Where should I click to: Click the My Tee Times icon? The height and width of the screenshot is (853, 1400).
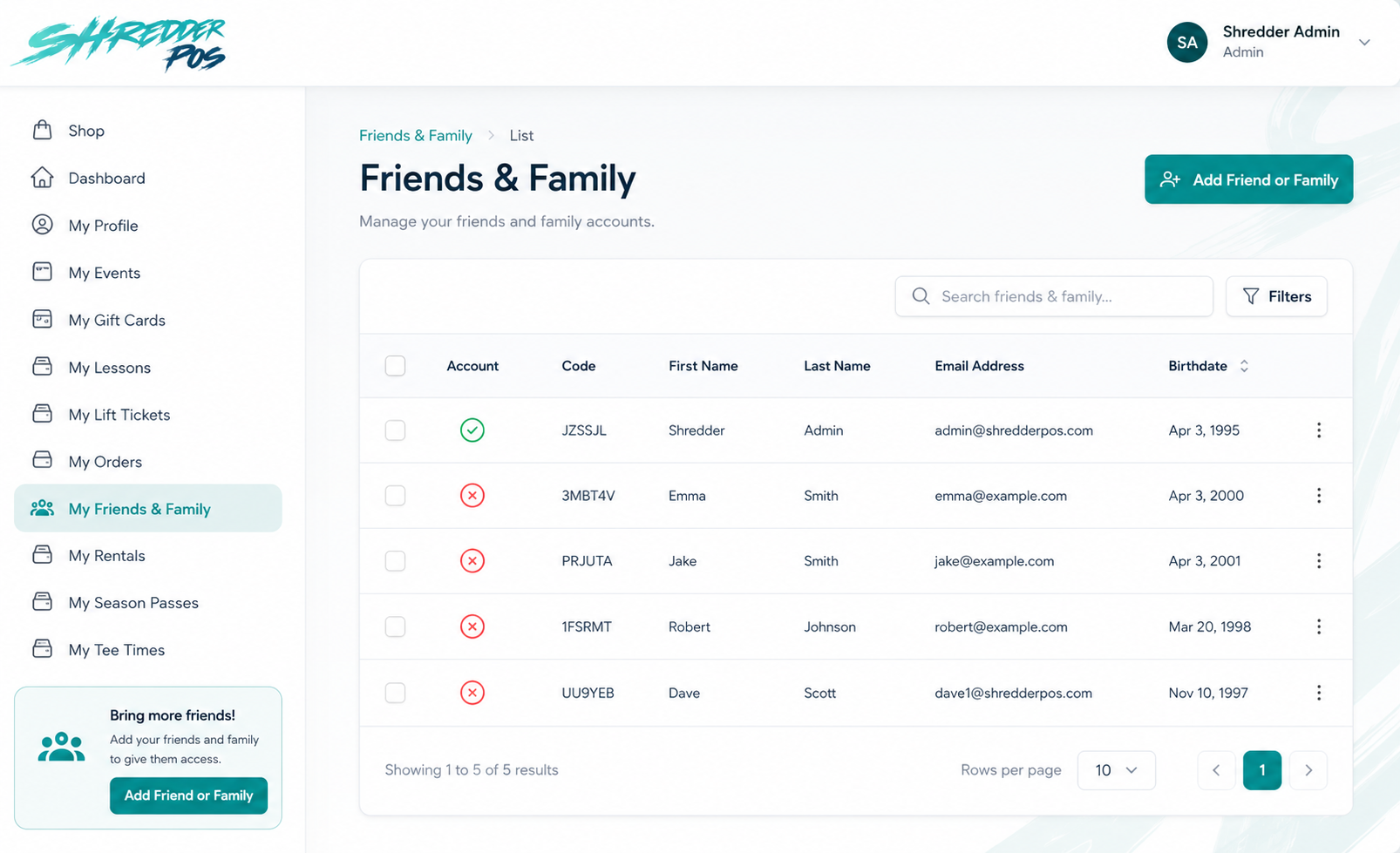[42, 649]
